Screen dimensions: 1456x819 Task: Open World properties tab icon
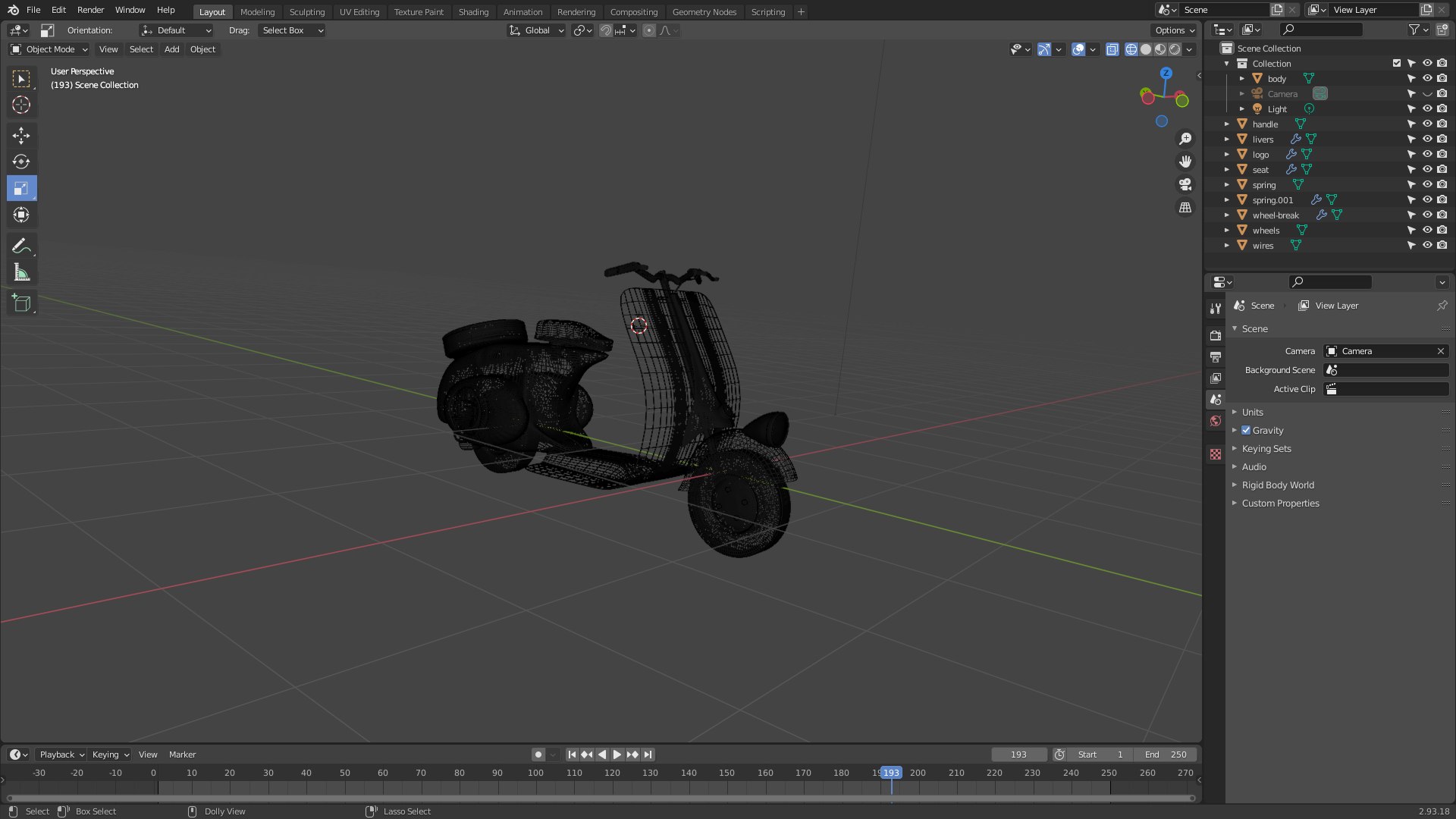pyautogui.click(x=1216, y=421)
